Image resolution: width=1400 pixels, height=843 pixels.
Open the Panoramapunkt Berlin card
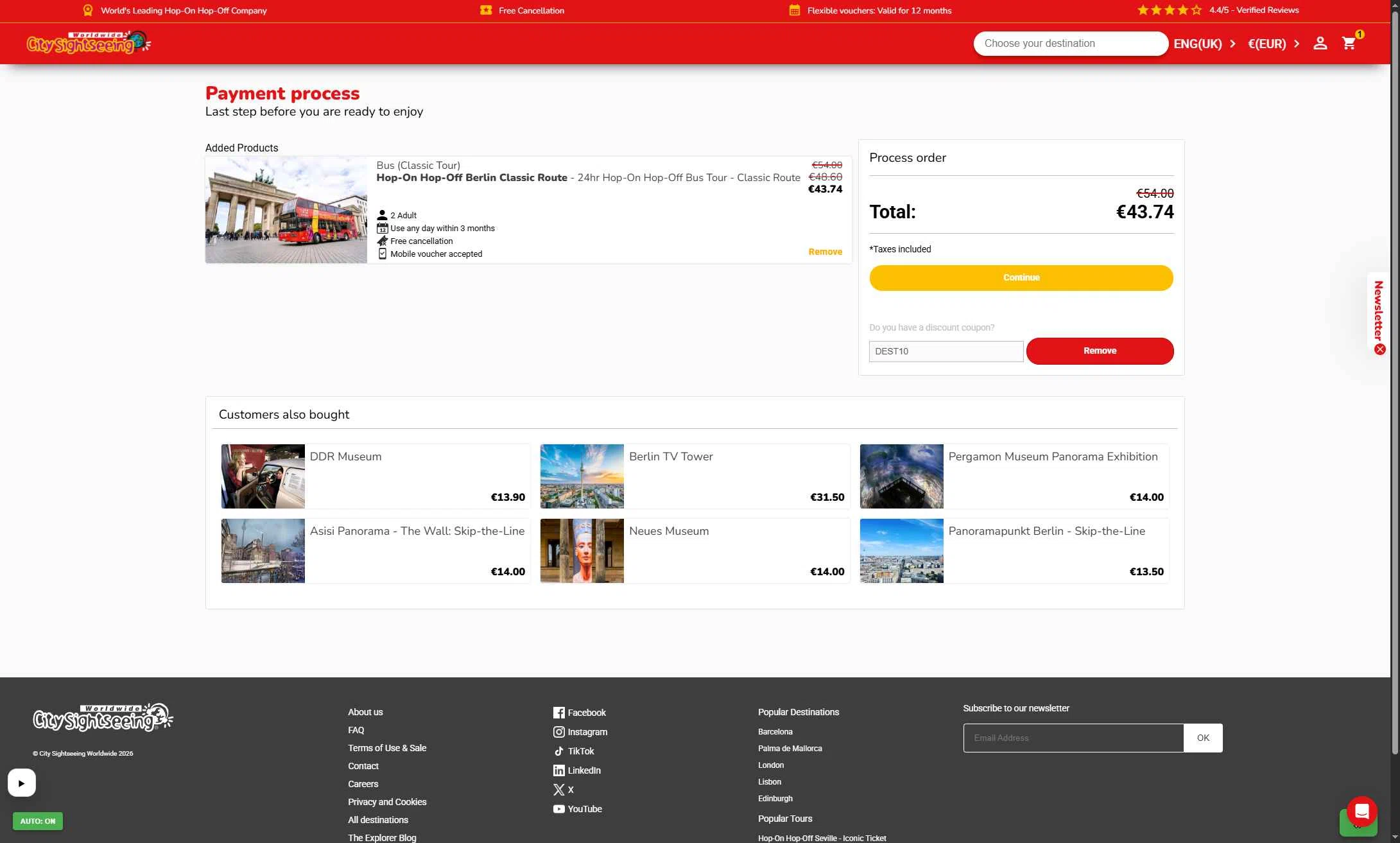coord(1014,551)
